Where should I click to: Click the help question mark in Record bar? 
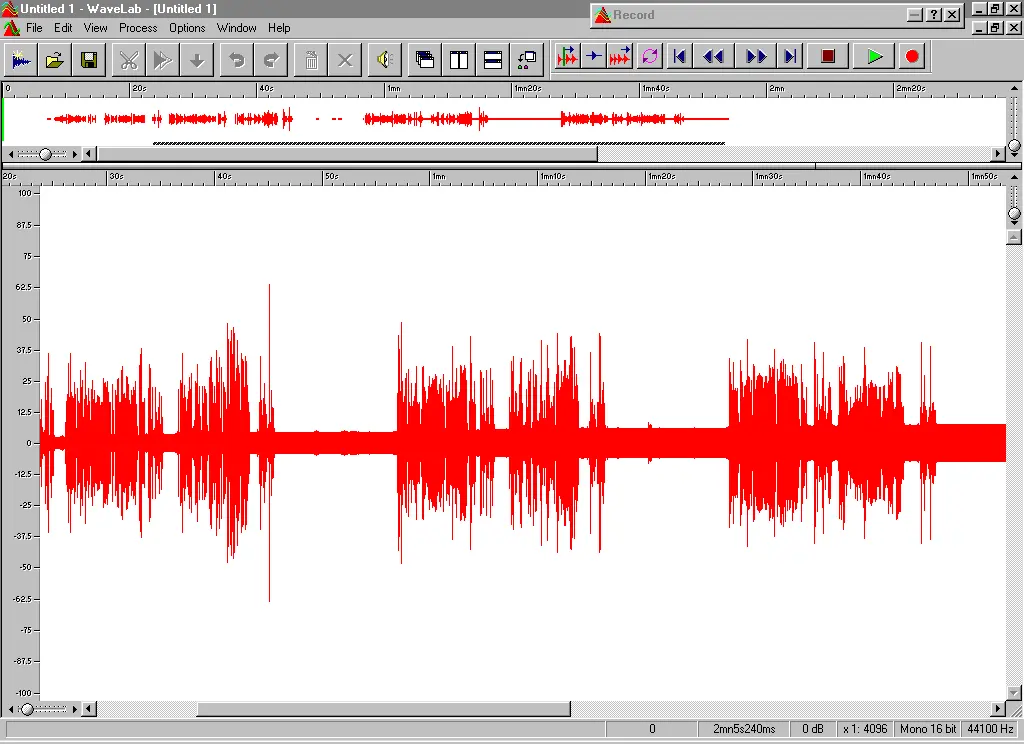(x=934, y=14)
